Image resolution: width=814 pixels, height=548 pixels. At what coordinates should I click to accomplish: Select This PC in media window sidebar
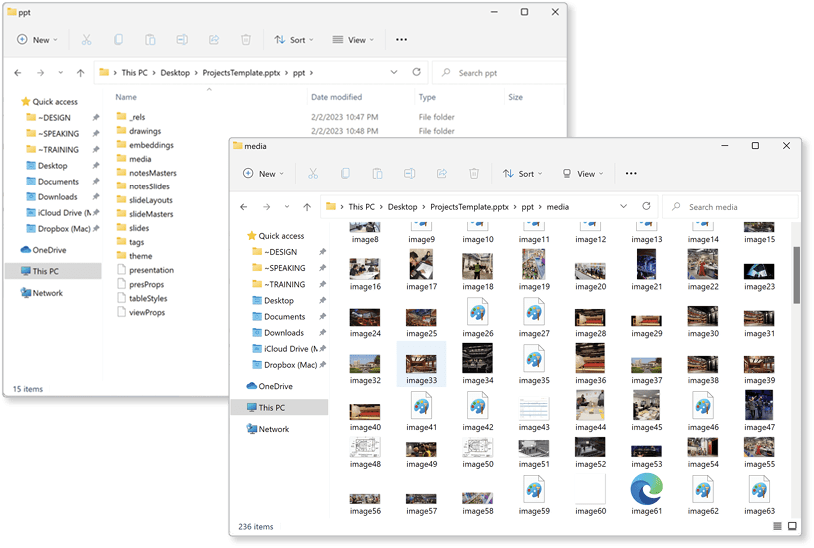pyautogui.click(x=279, y=407)
